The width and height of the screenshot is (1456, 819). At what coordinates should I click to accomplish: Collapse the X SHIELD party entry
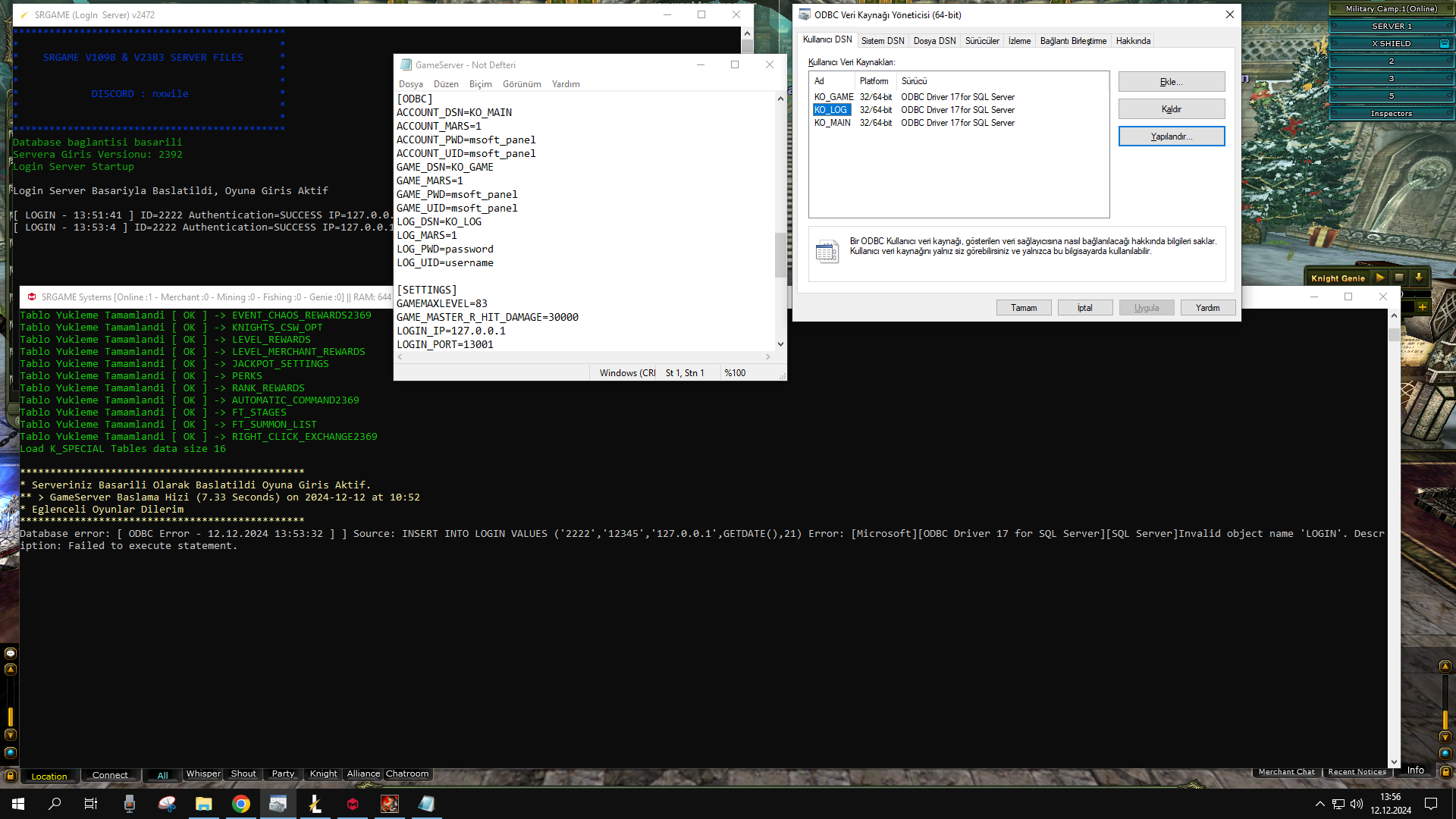(x=1445, y=44)
